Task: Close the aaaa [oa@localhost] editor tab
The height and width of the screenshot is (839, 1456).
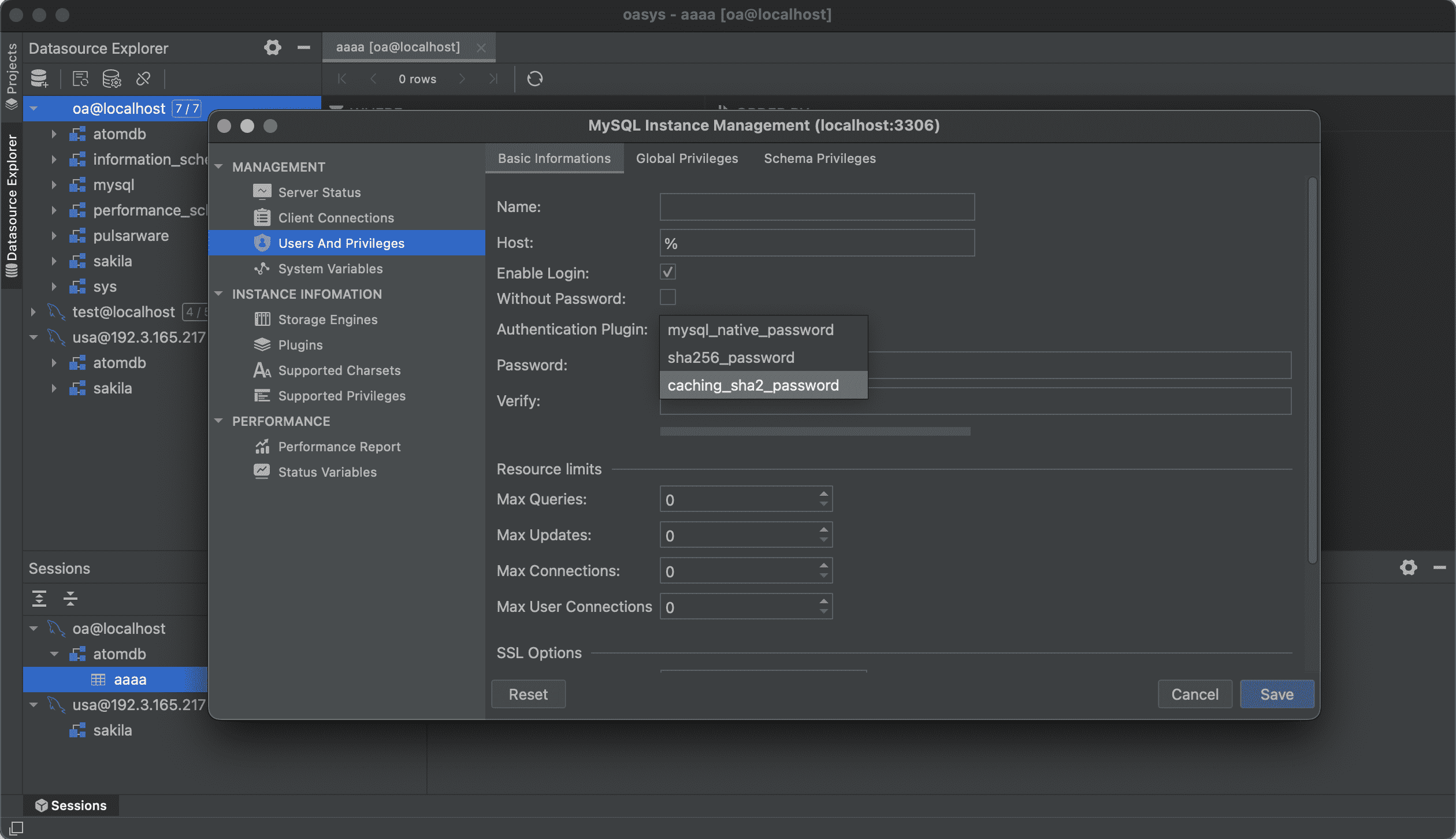Action: click(x=481, y=47)
